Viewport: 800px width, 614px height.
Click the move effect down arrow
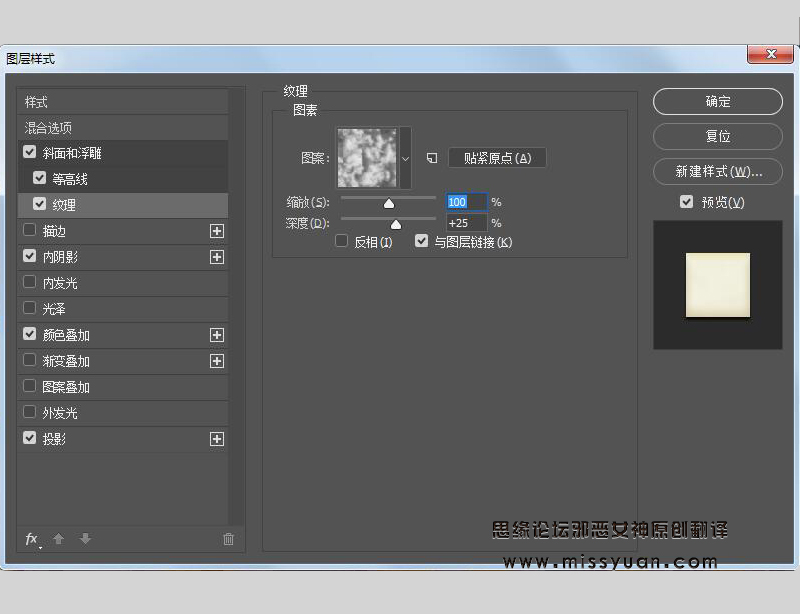85,539
